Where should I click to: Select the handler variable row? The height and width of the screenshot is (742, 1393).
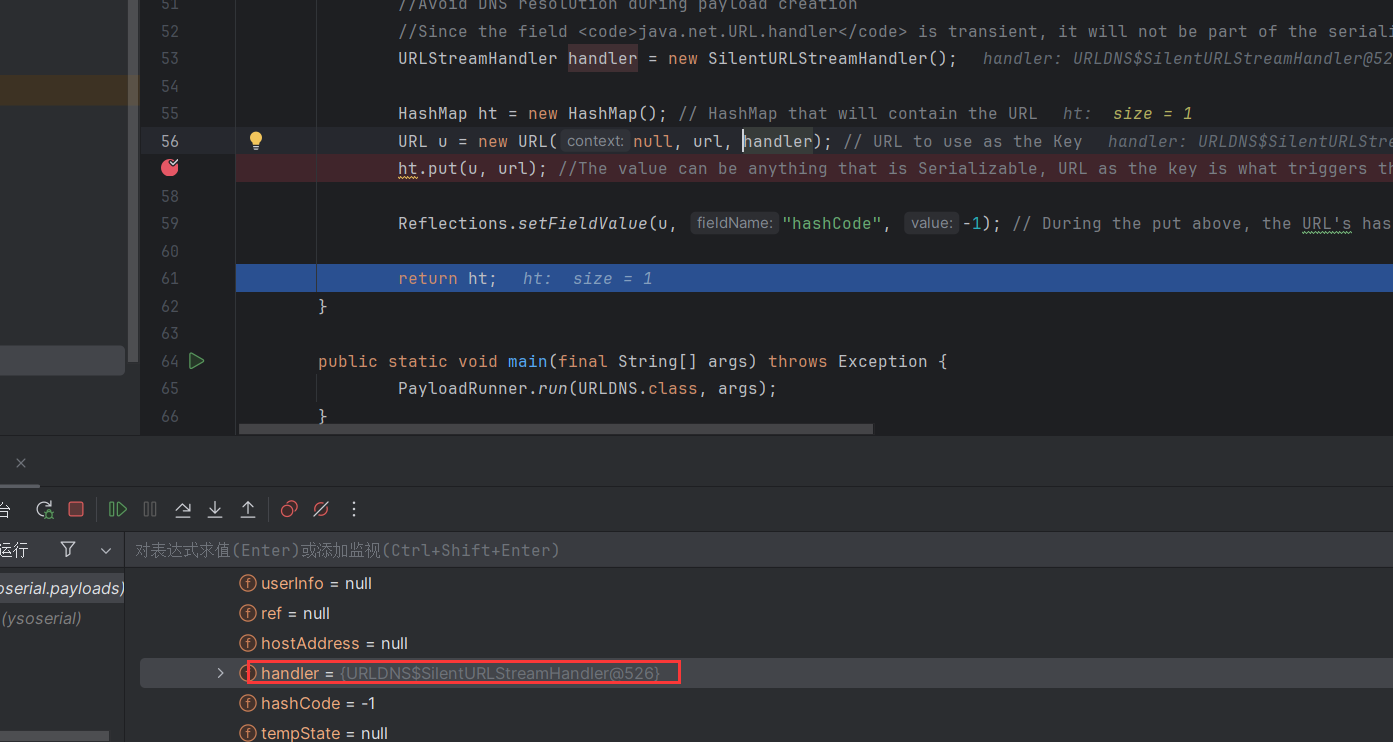766,673
